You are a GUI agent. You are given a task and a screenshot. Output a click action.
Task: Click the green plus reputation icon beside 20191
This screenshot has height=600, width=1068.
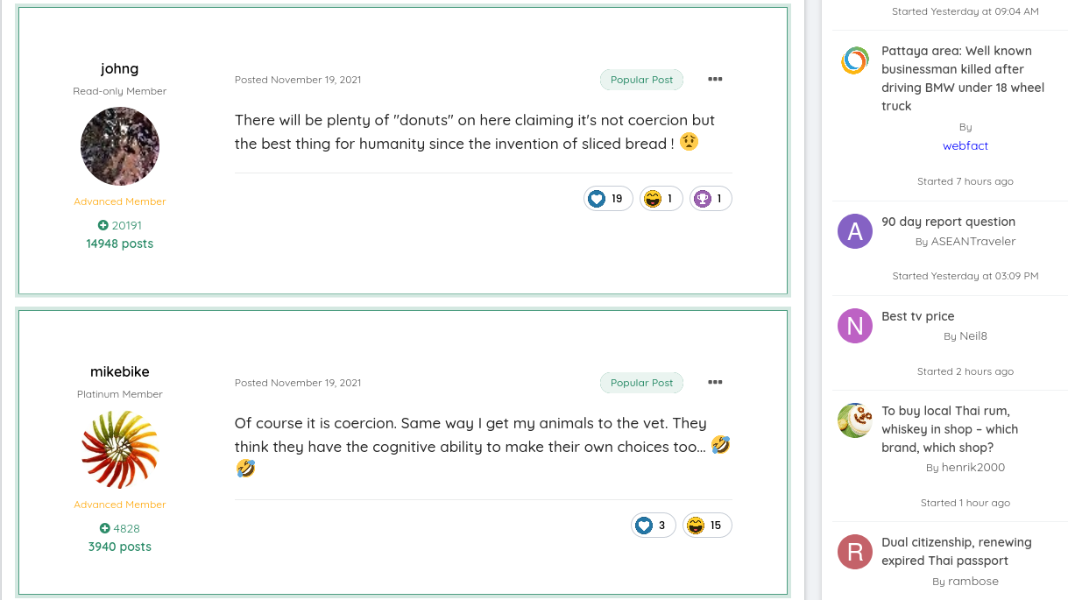103,225
